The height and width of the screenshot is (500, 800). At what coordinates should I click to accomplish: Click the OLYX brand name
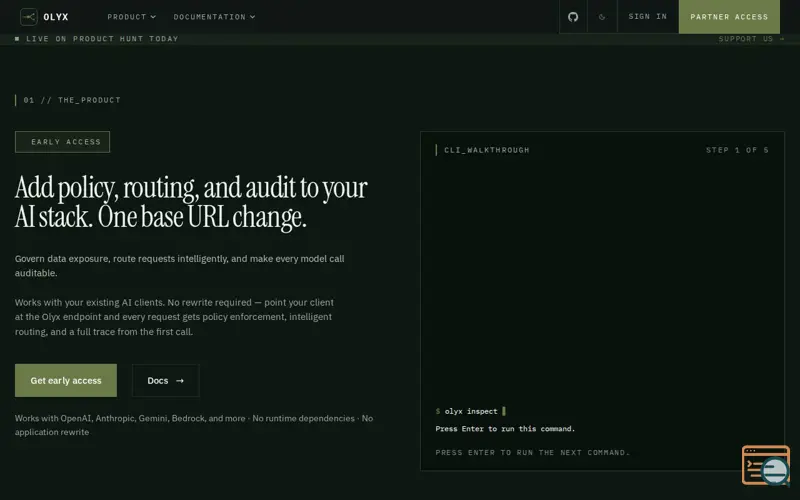56,17
